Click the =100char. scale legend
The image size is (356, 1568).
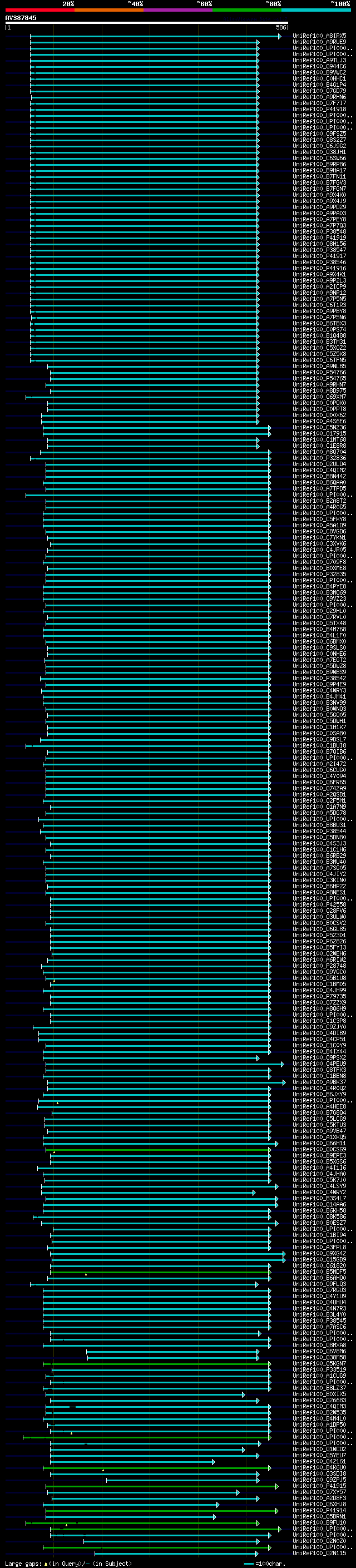[265, 1563]
